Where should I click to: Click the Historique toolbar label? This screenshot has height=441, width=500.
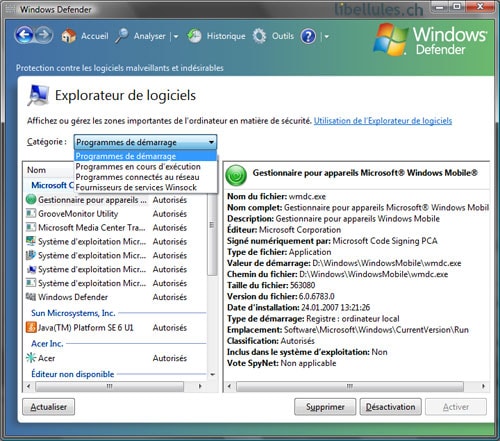click(226, 36)
